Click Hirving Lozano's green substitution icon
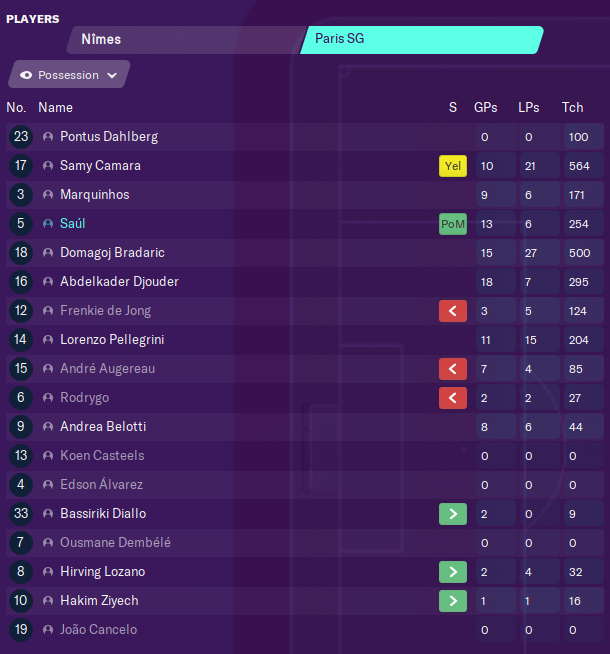The height and width of the screenshot is (654, 610). tap(453, 572)
